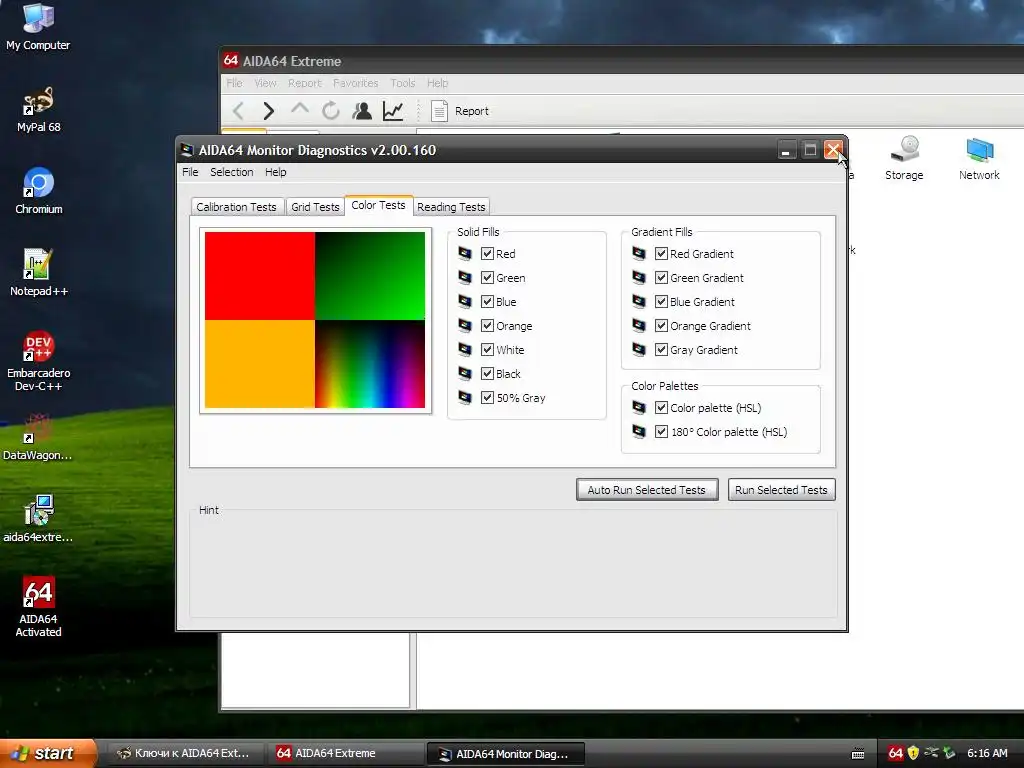
Task: Open the Chromium desktop shortcut
Action: pos(39,191)
